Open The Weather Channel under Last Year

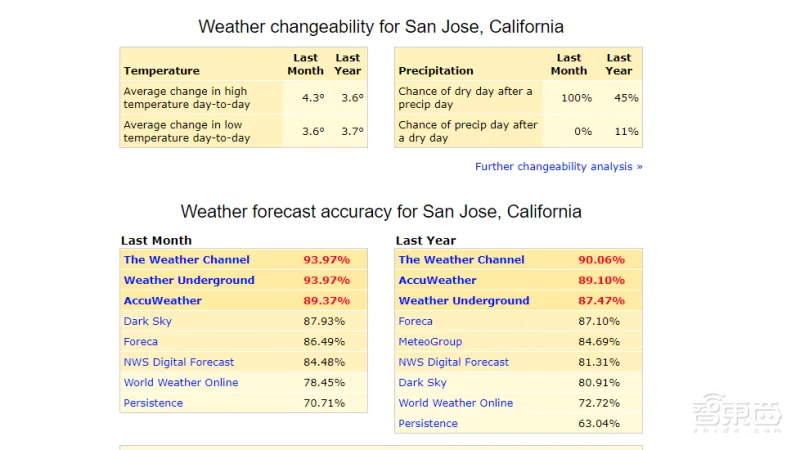(x=461, y=260)
